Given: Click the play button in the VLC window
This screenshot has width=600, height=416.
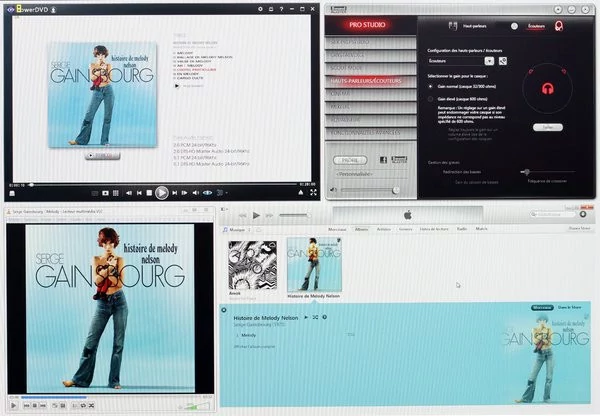Looking at the screenshot, I should click(14, 405).
